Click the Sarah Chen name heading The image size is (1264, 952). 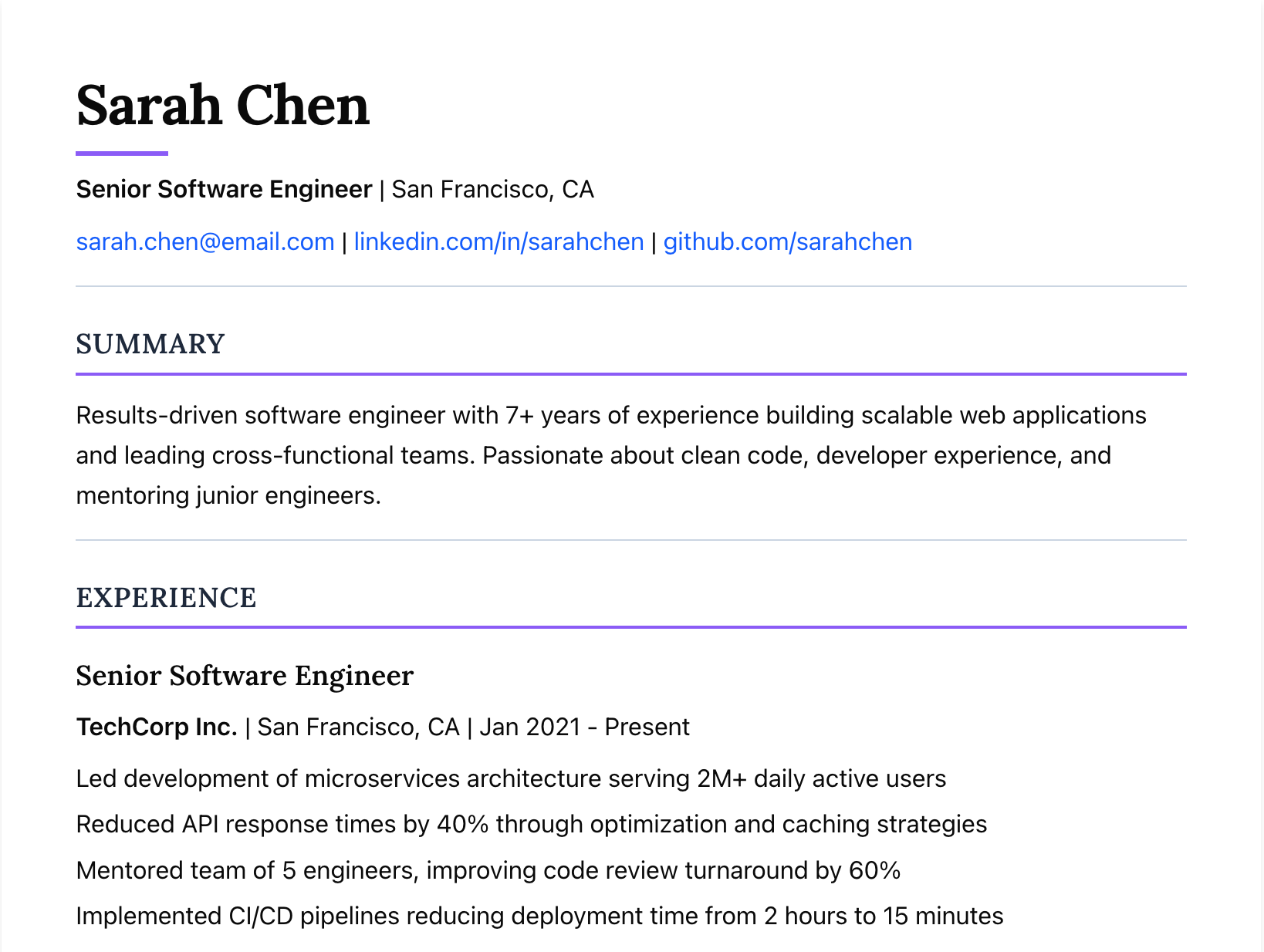[x=223, y=106]
